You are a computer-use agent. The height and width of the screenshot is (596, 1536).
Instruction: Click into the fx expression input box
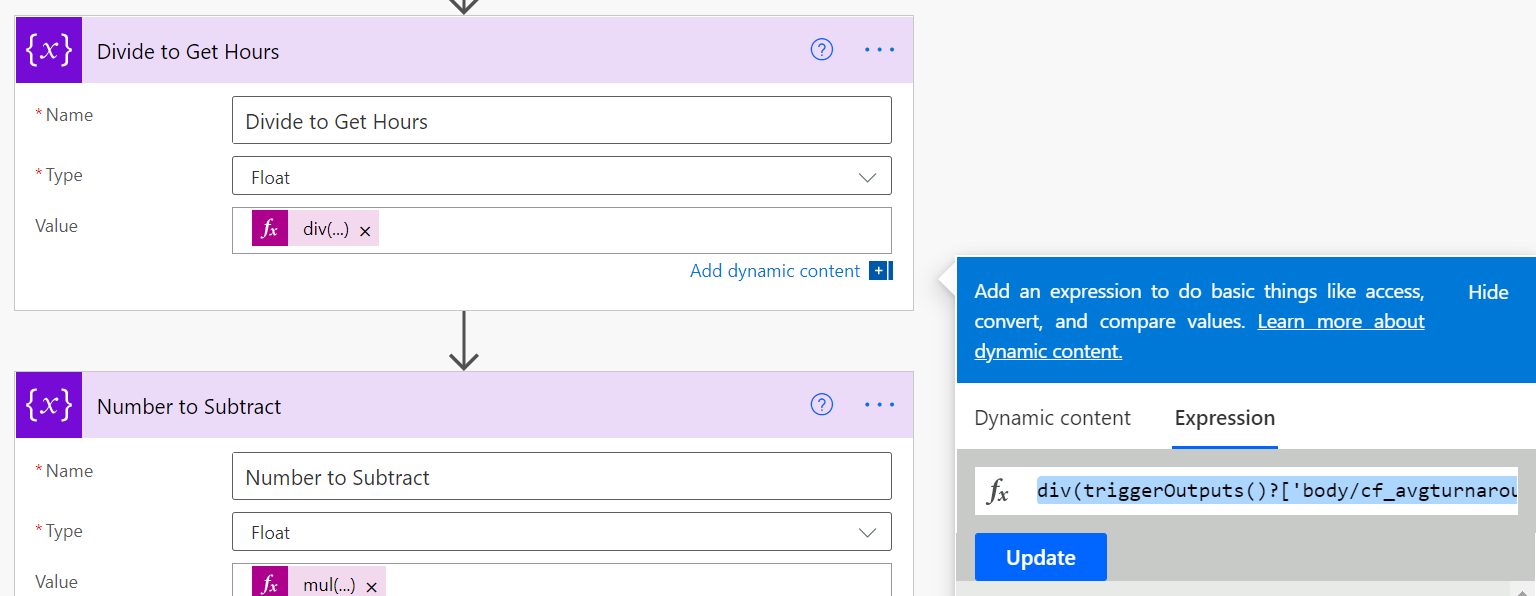1275,491
